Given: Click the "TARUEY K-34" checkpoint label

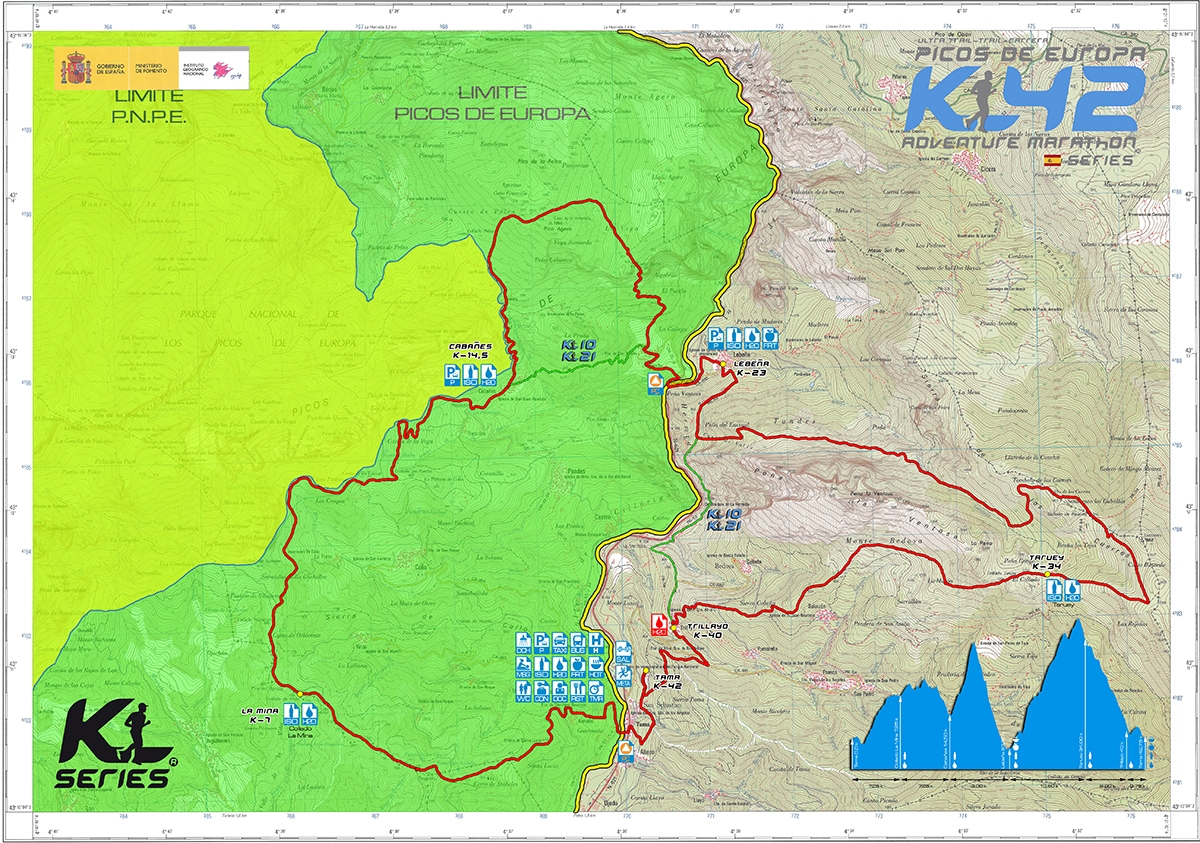Looking at the screenshot, I should pos(1046,562).
